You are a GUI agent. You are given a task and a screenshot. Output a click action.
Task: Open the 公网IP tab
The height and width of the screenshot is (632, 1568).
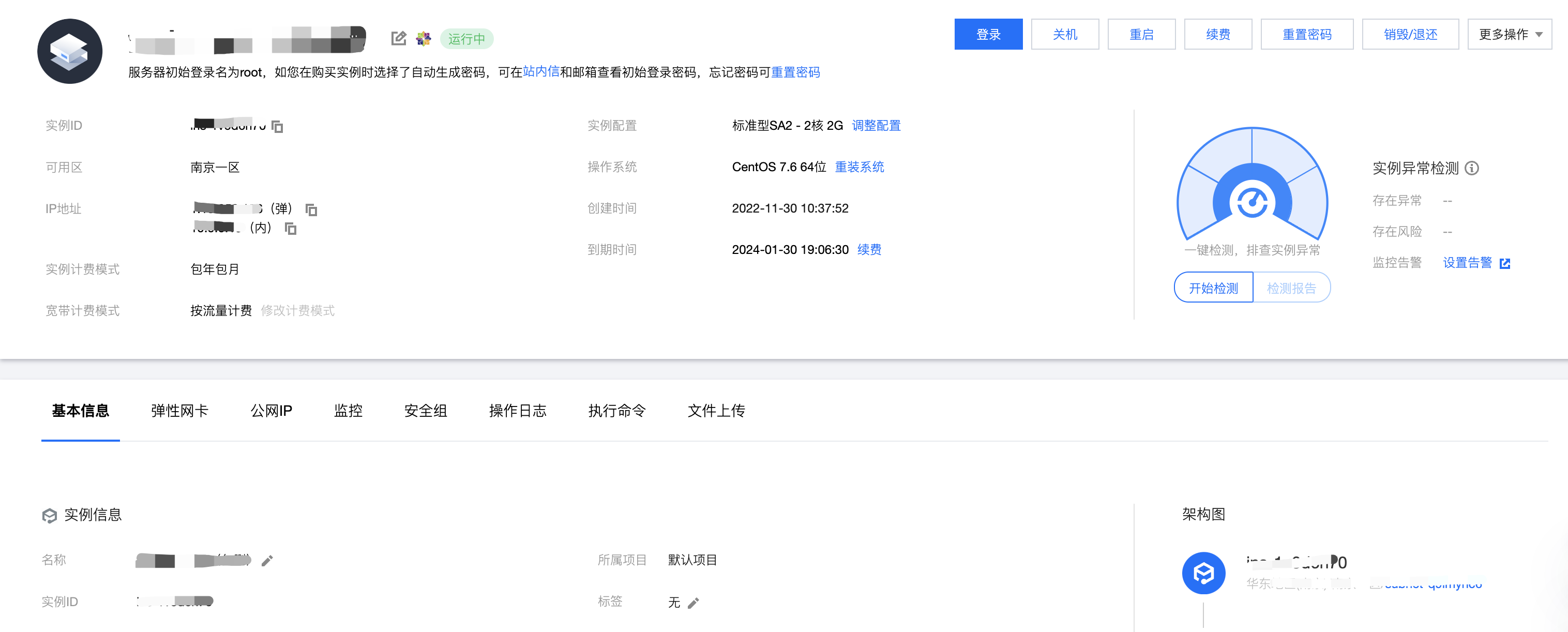(272, 410)
